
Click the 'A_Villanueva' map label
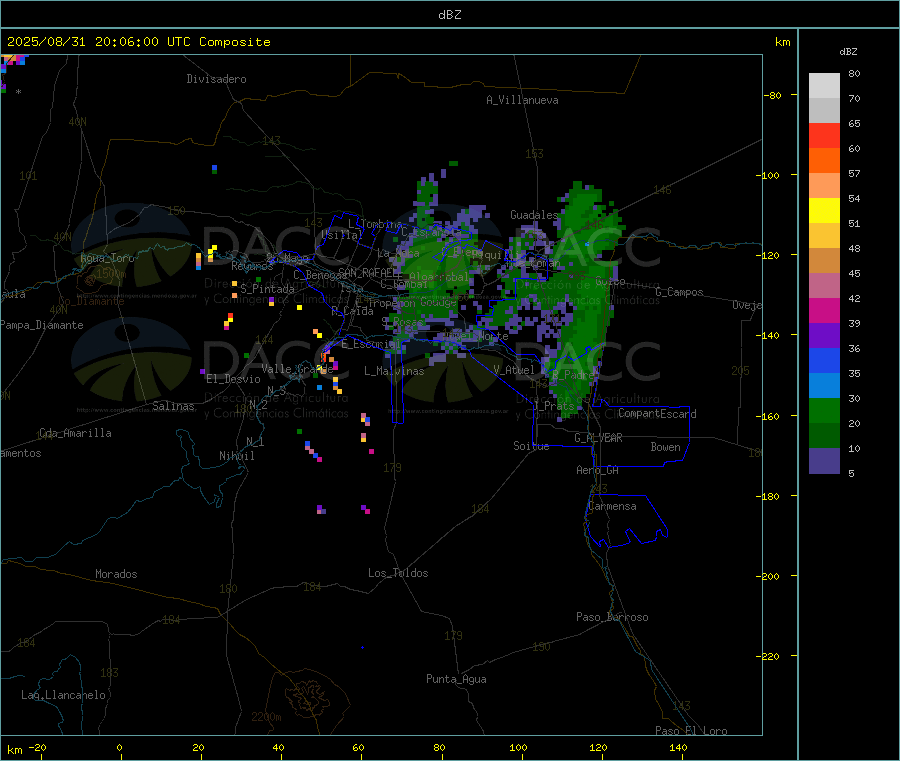pos(522,100)
